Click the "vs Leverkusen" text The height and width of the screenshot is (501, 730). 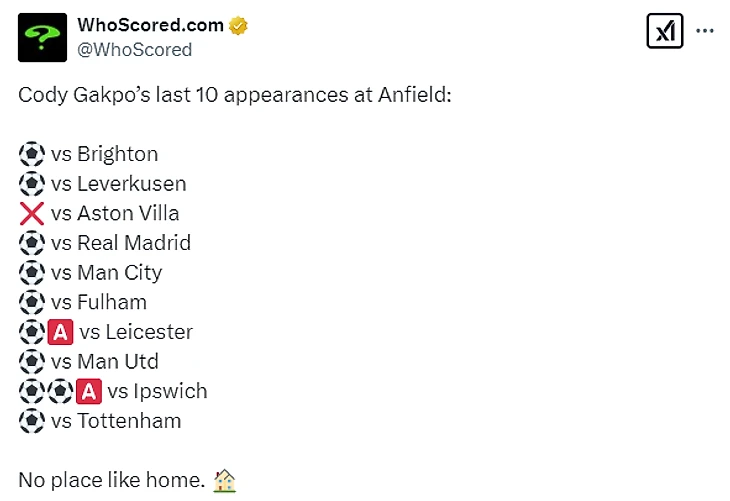[118, 184]
